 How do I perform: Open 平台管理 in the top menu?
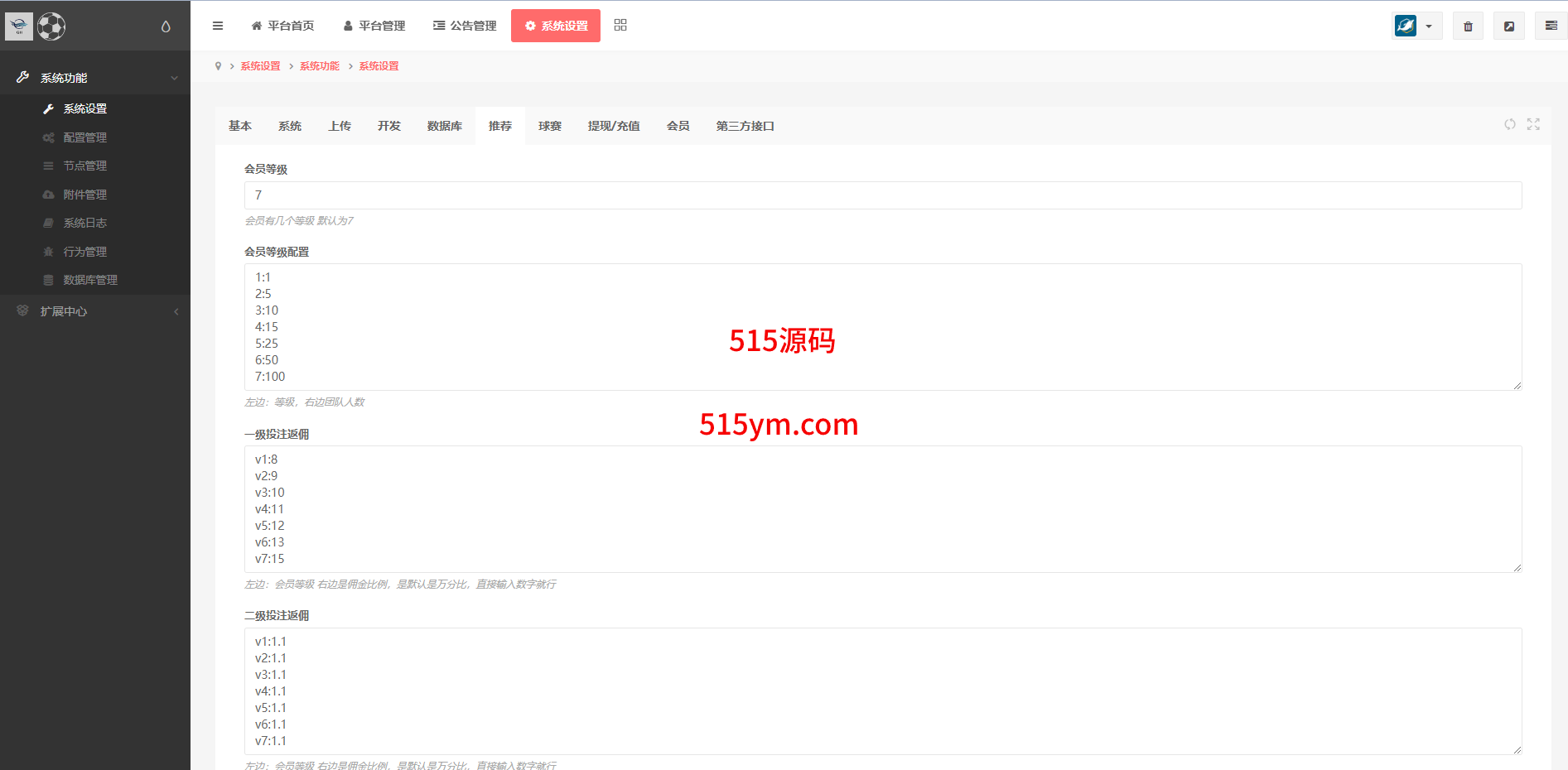click(x=374, y=26)
